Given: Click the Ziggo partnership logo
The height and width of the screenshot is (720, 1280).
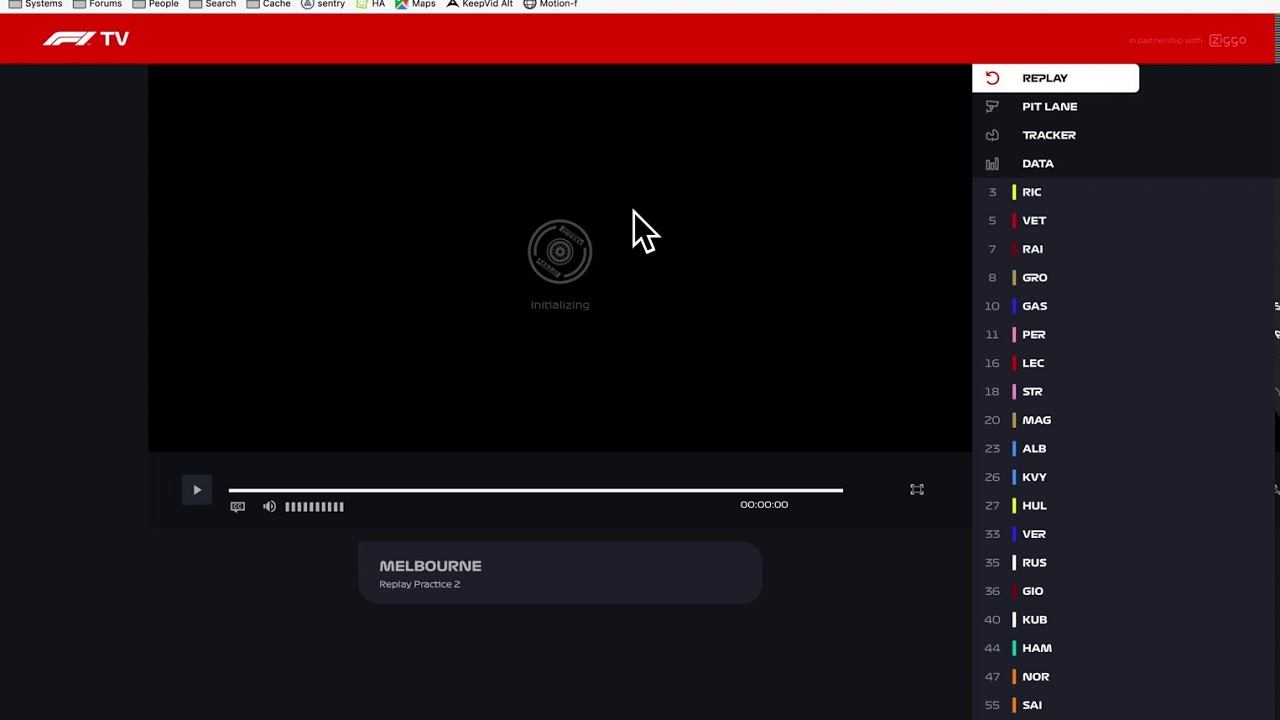Looking at the screenshot, I should click(1227, 40).
